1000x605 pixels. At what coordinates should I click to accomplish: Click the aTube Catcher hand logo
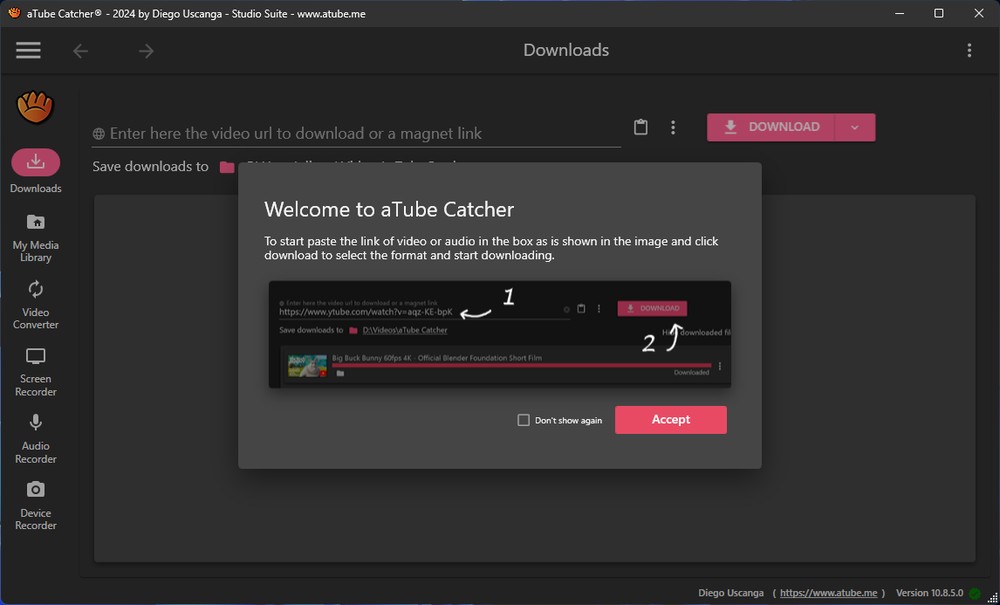point(36,107)
